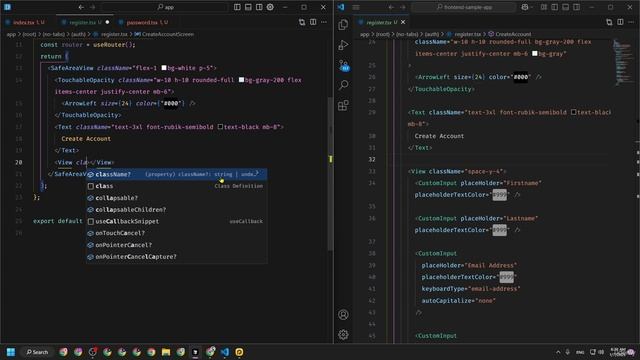Viewport: 640px width, 360px height.
Task: Go forward in right window title bar
Action: click(402, 7)
